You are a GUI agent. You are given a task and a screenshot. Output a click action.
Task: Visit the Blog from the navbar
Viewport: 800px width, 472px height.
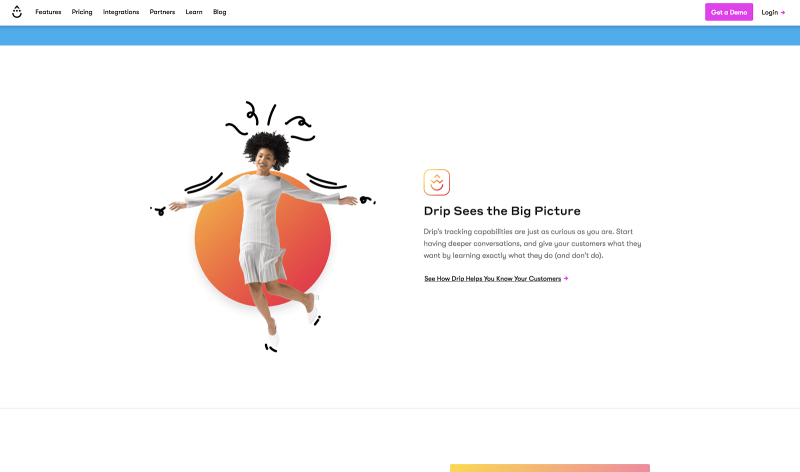coord(220,12)
